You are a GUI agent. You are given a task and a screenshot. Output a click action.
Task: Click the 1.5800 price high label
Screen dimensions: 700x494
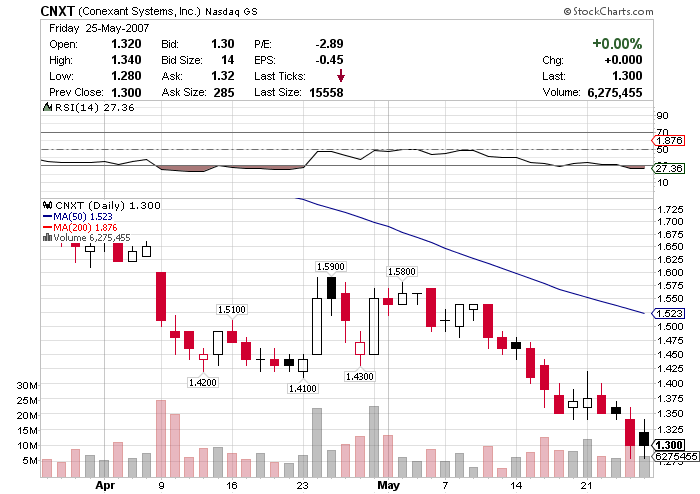tap(402, 271)
